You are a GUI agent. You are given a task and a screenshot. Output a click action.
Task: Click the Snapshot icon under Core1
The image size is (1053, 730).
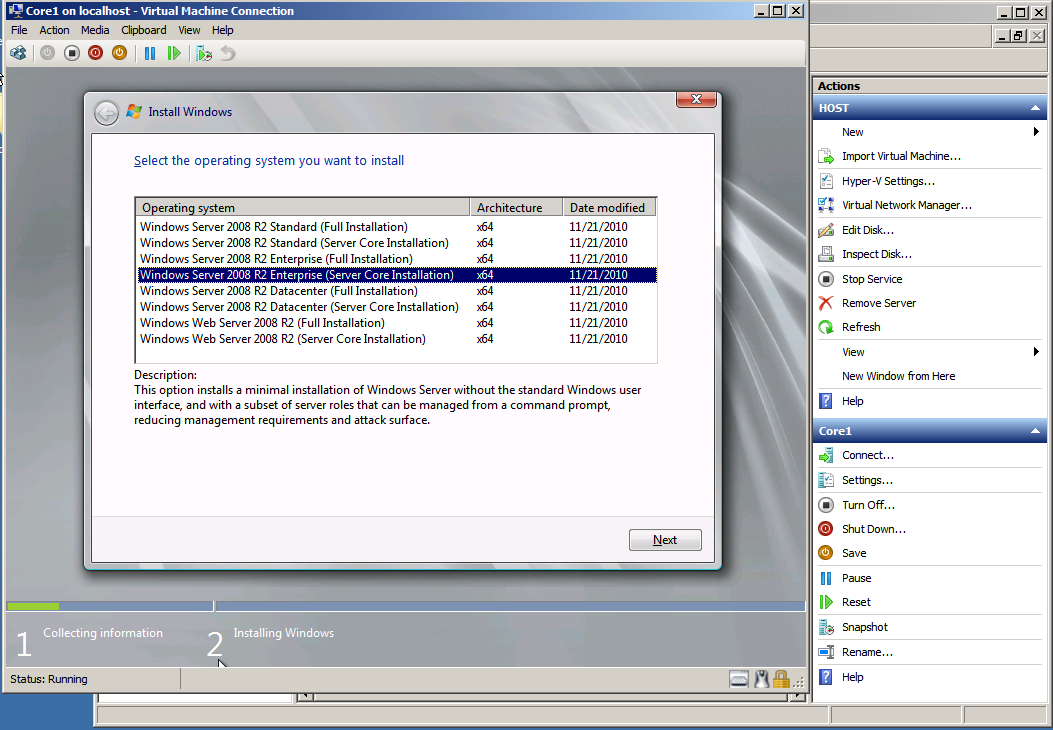click(826, 627)
